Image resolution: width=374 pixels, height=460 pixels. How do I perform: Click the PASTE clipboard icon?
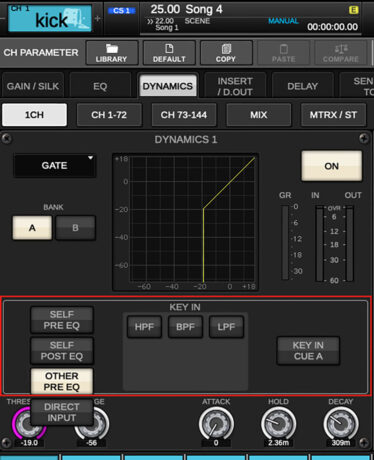[283, 49]
